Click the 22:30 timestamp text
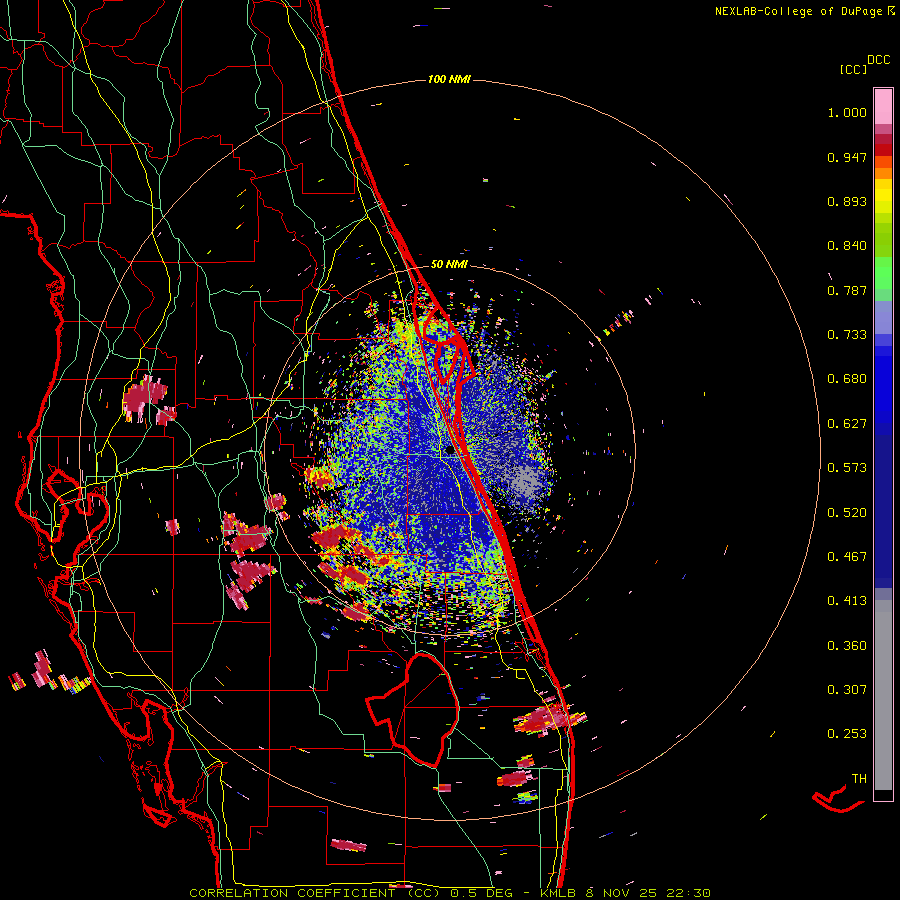Viewport: 900px width, 900px height. [x=688, y=893]
